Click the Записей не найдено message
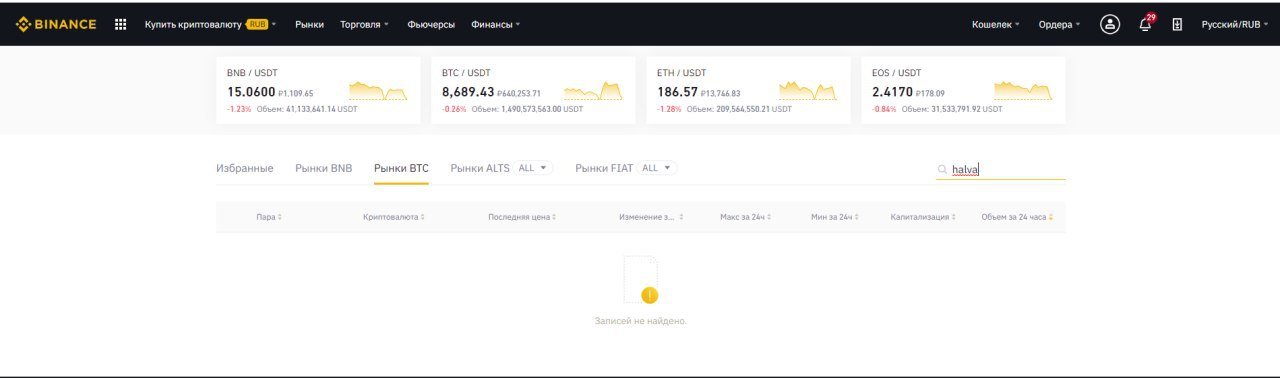Viewport: 1280px width, 378px height. pos(640,321)
